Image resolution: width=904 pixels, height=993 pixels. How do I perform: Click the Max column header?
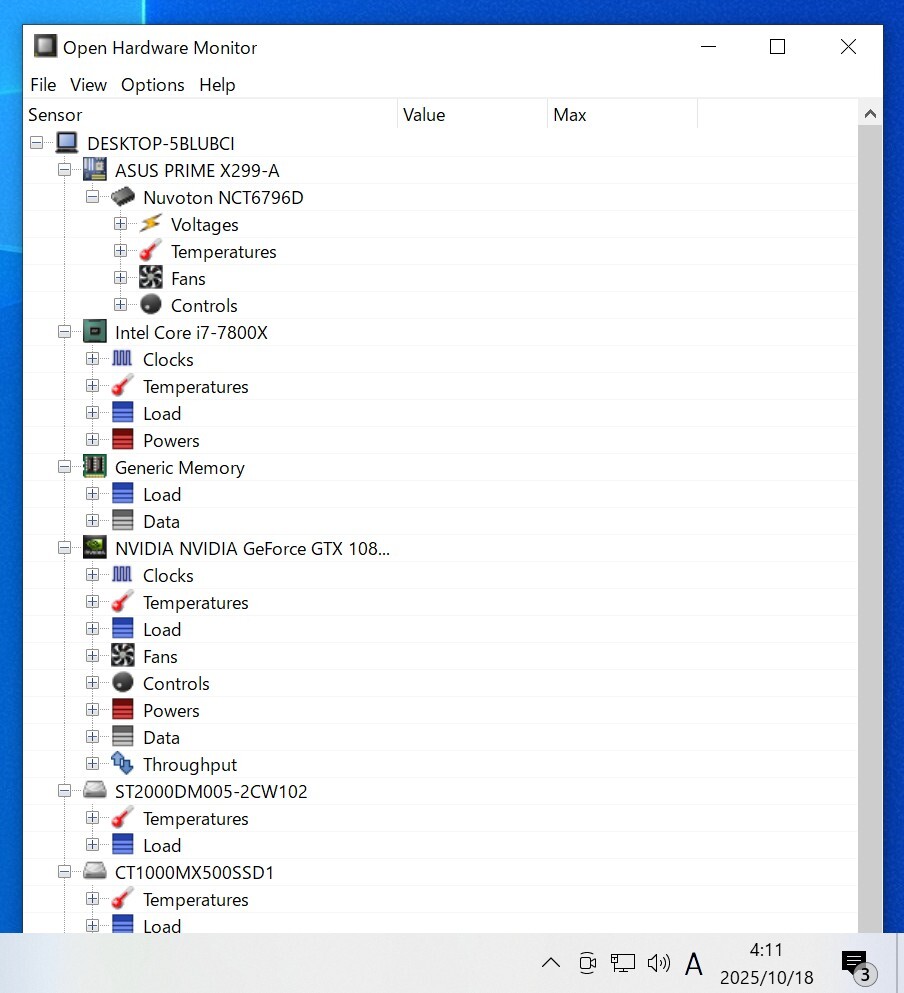pyautogui.click(x=622, y=115)
